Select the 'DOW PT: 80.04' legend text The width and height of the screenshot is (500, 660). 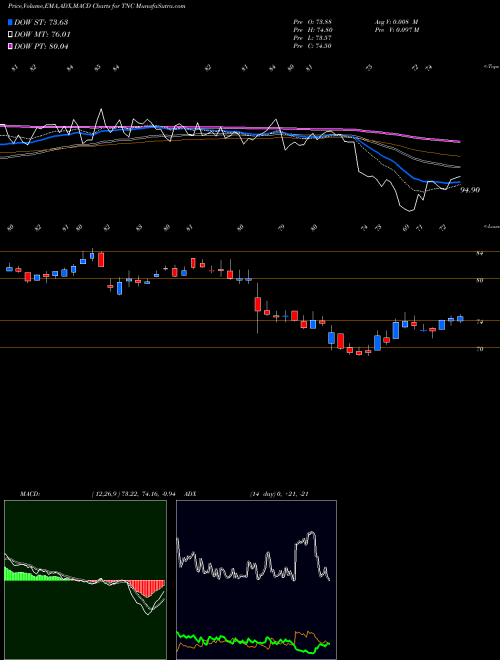click(41, 46)
